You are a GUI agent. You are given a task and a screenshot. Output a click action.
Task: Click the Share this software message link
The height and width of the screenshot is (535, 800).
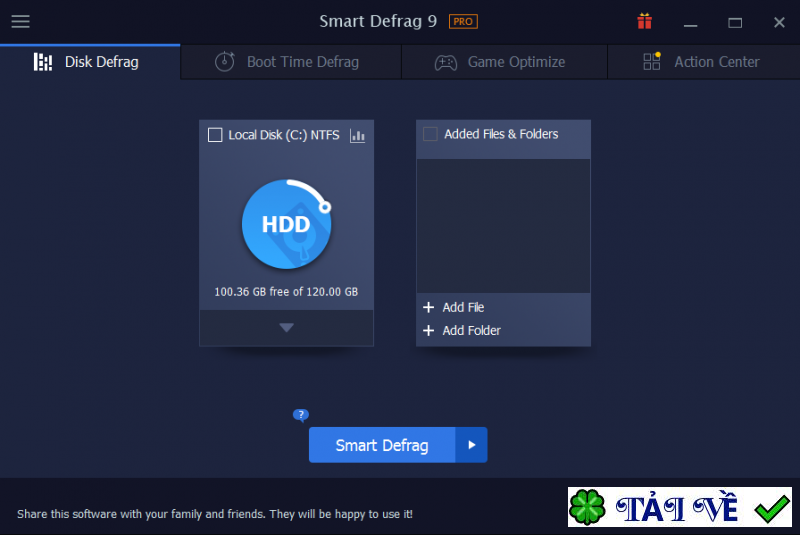(x=215, y=514)
